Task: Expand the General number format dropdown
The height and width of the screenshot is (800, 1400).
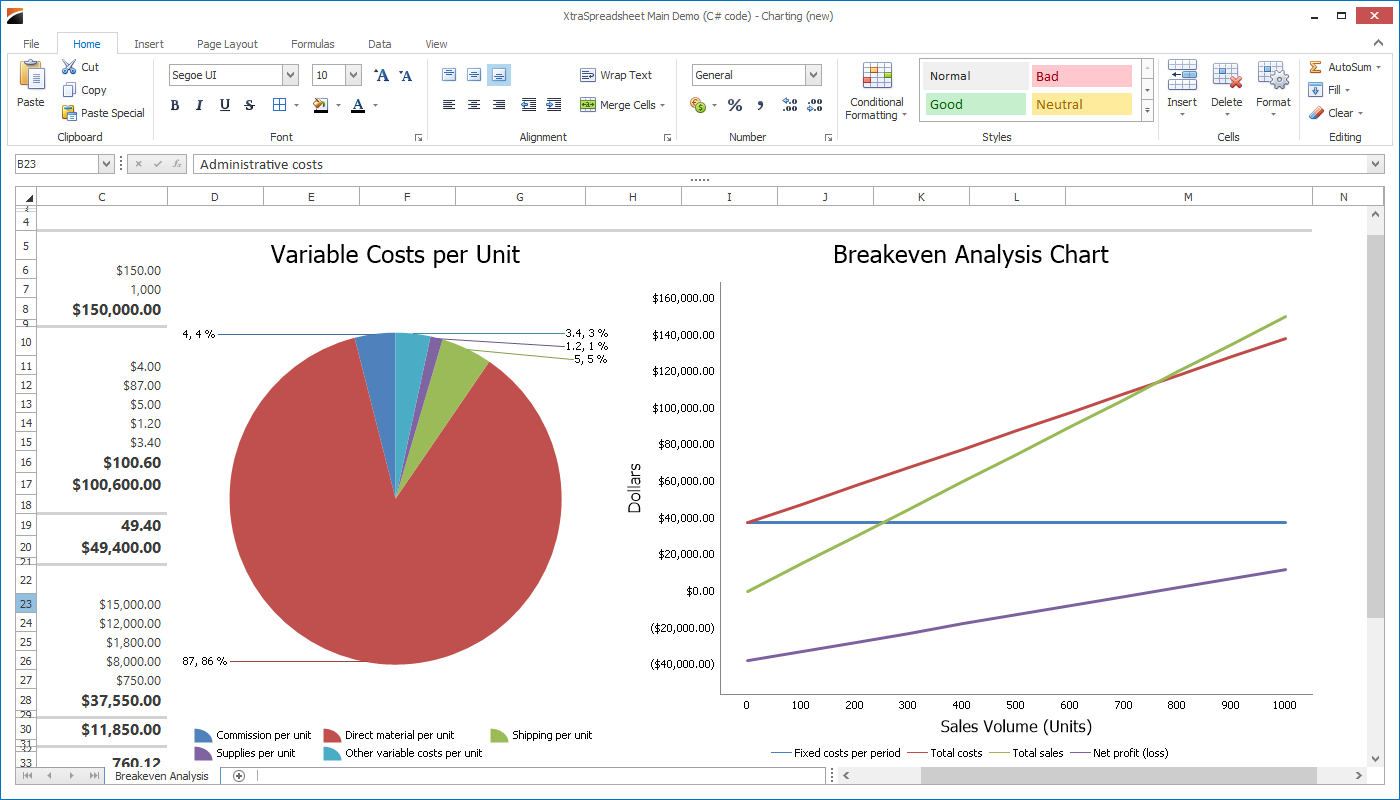Action: [813, 75]
